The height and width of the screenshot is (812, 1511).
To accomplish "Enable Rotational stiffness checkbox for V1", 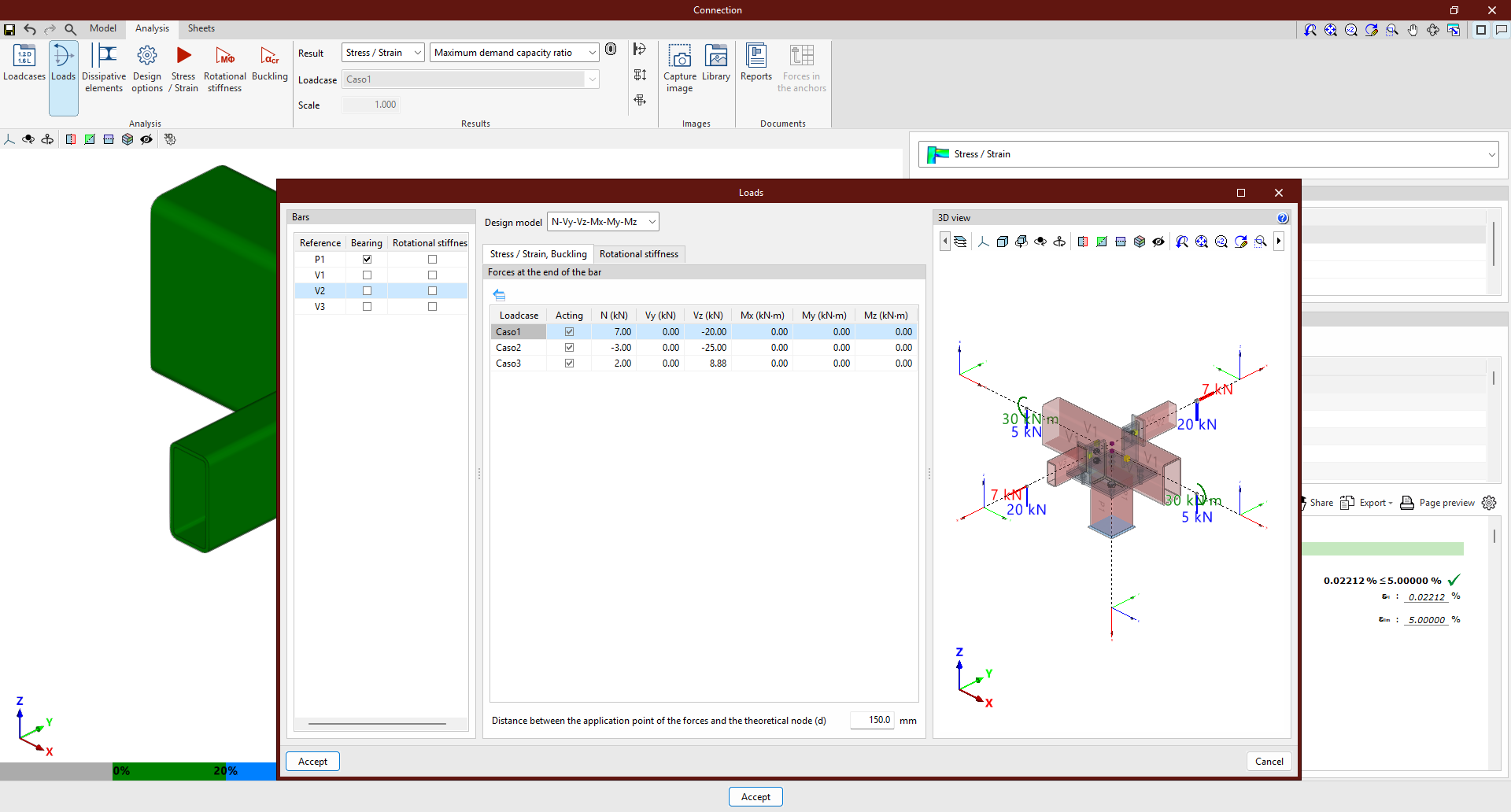I will coord(432,275).
